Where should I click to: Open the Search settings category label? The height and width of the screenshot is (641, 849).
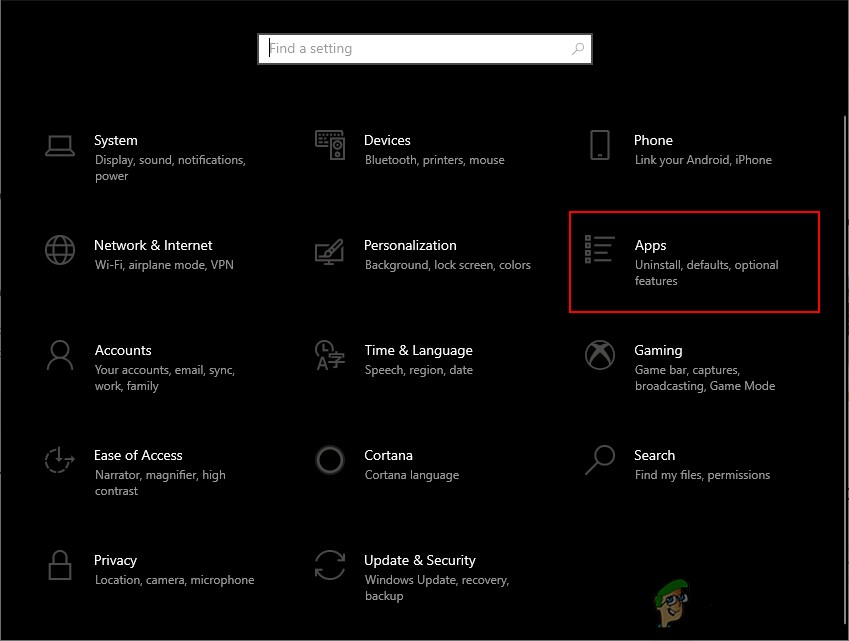point(654,455)
